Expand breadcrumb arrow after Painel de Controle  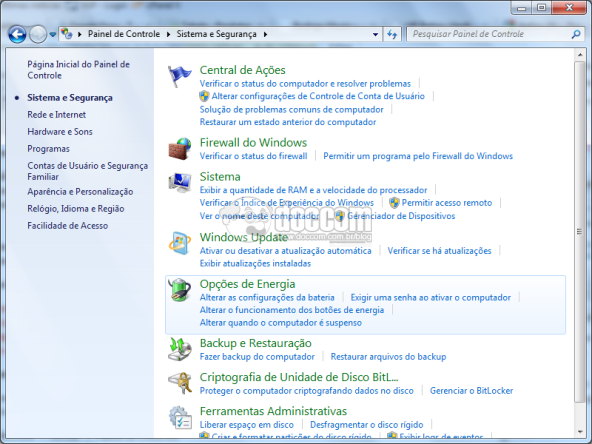coord(168,34)
